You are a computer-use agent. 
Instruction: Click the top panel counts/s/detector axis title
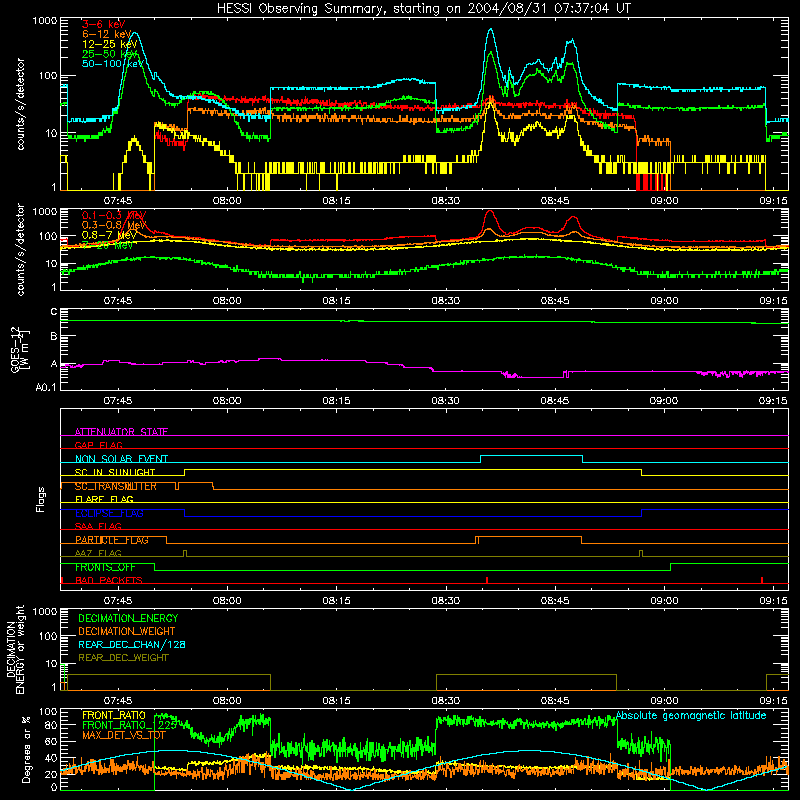20,104
